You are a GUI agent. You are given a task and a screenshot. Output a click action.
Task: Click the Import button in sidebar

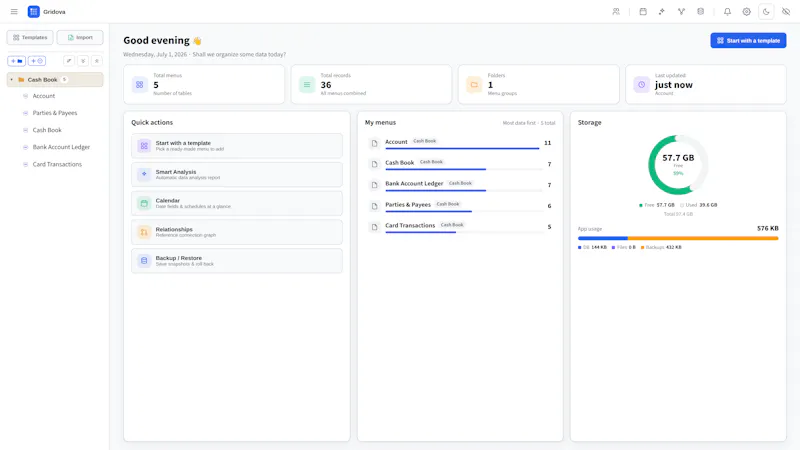click(80, 37)
